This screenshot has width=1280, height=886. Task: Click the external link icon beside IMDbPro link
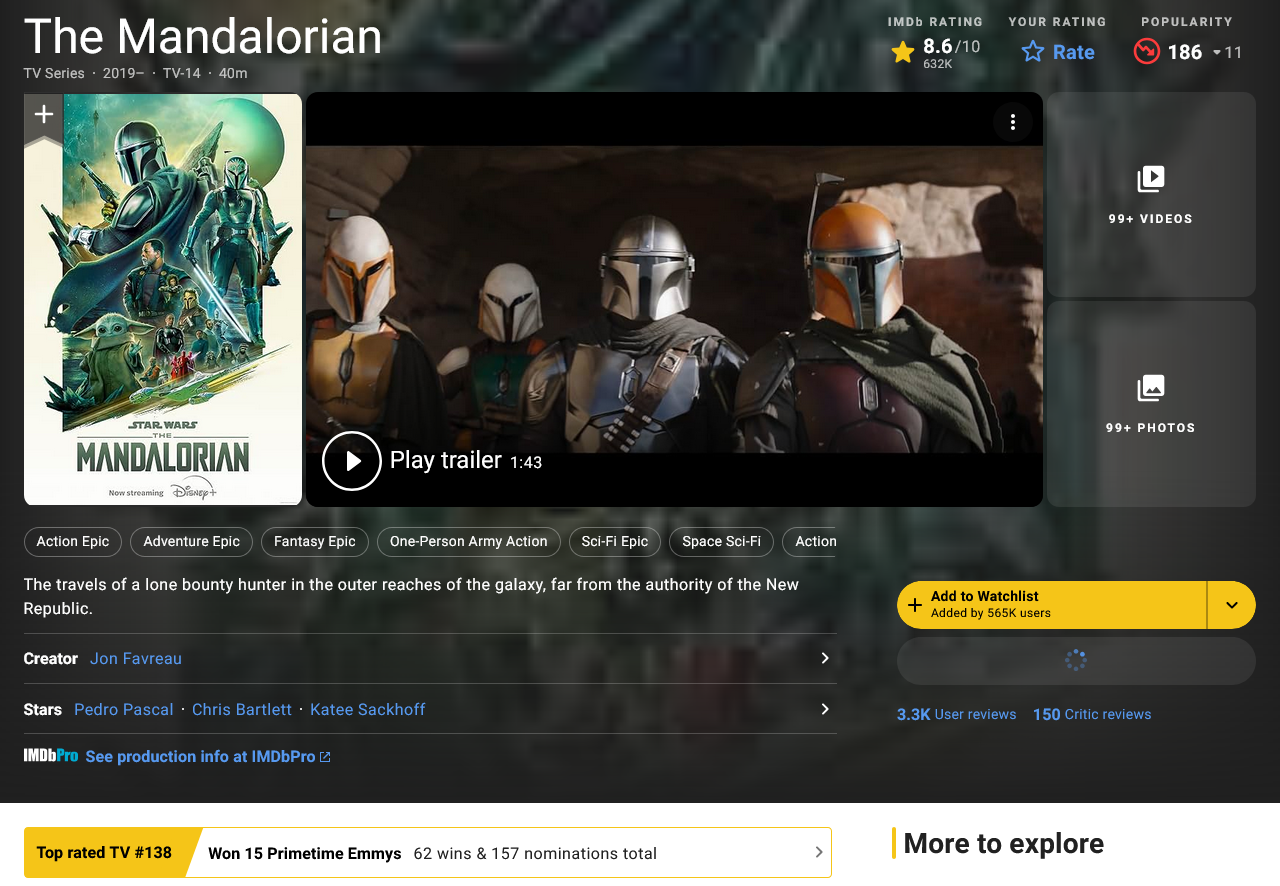325,757
